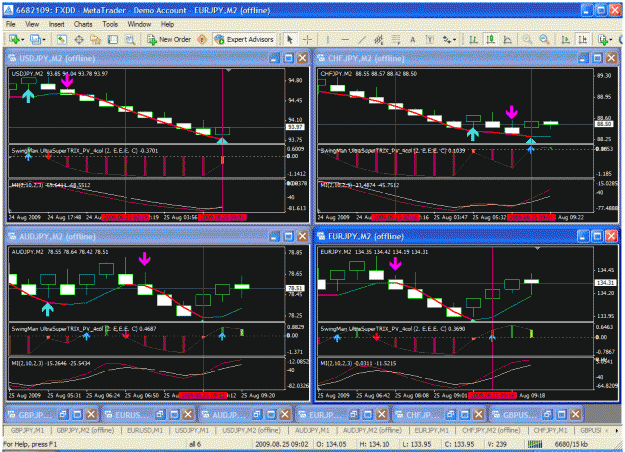Open the Strategy Tester icon
625x452 pixels.
(x=130, y=39)
